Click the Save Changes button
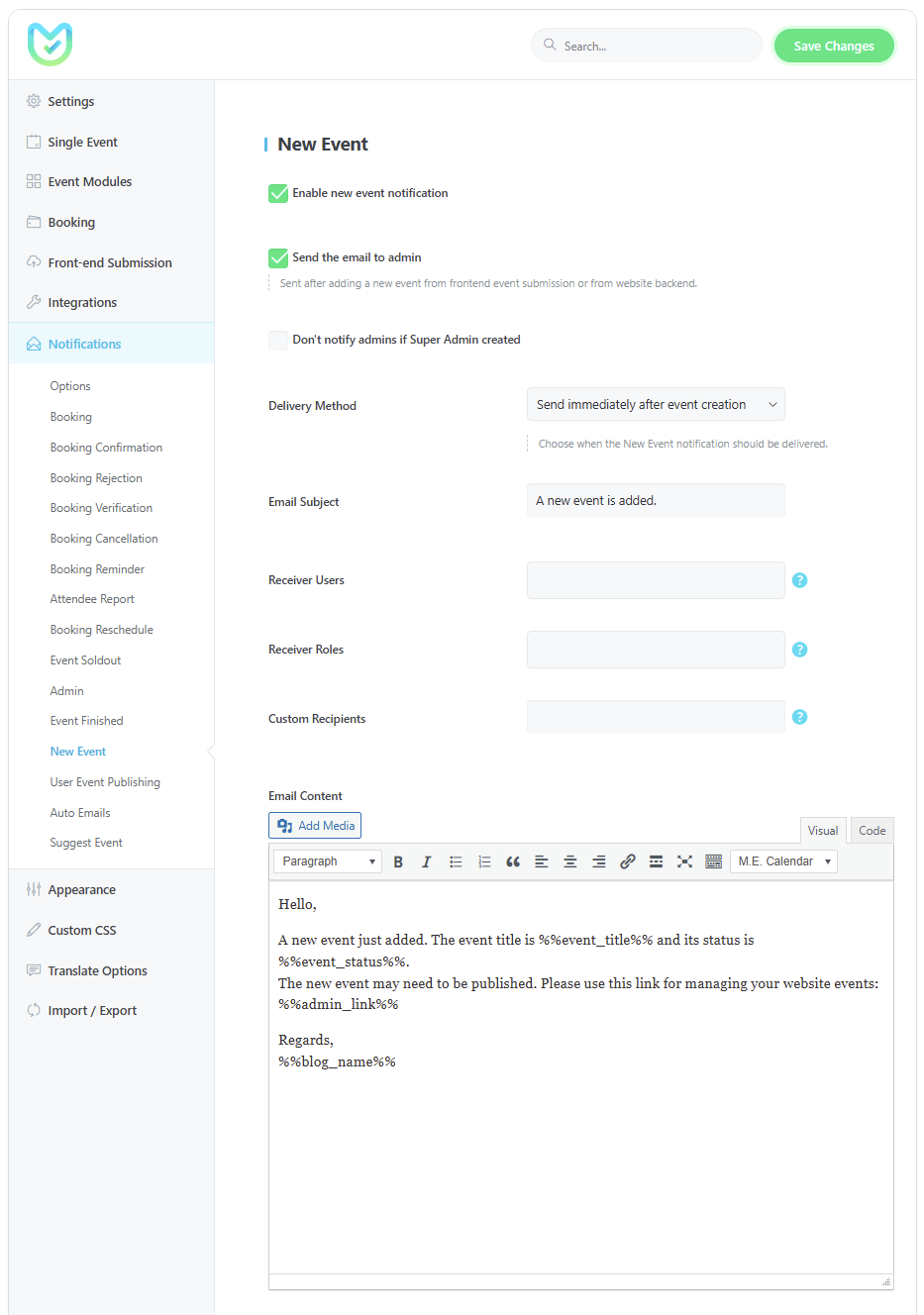924x1315 pixels. [833, 45]
